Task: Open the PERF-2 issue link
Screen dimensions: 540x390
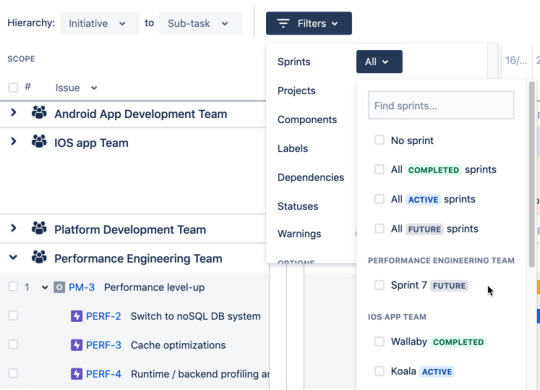Action: [103, 316]
